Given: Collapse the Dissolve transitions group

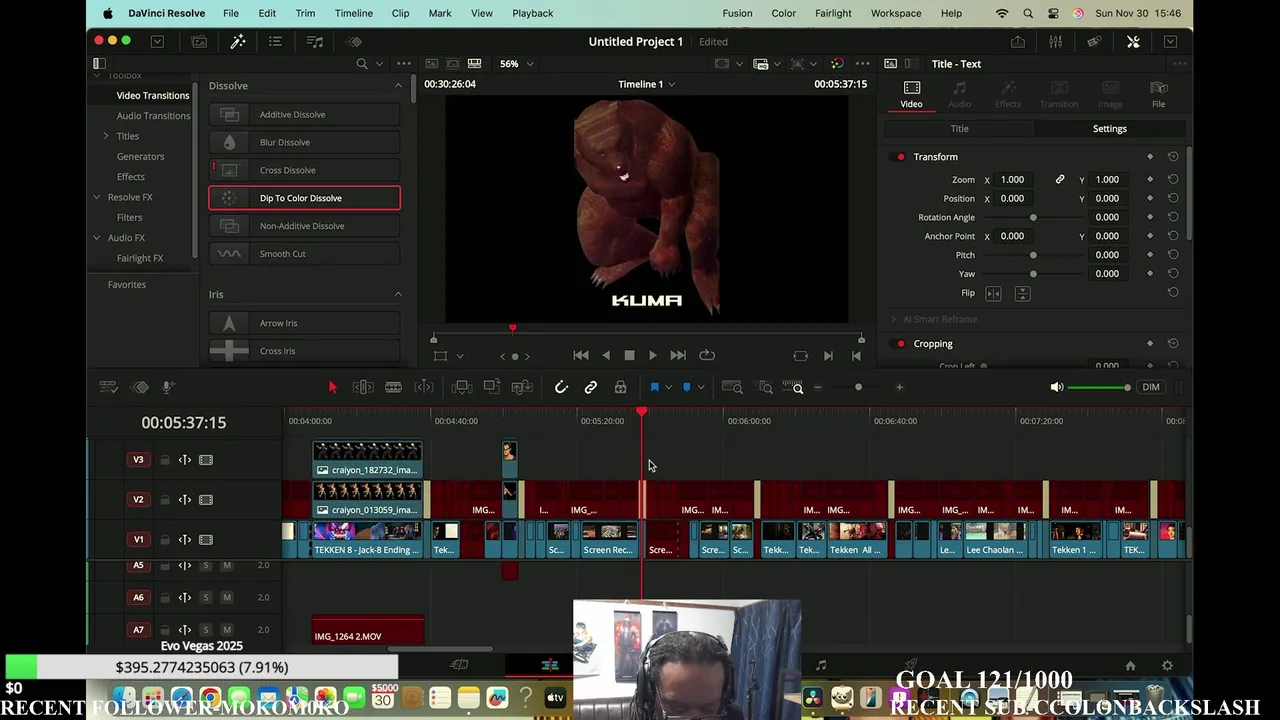Looking at the screenshot, I should click(398, 86).
